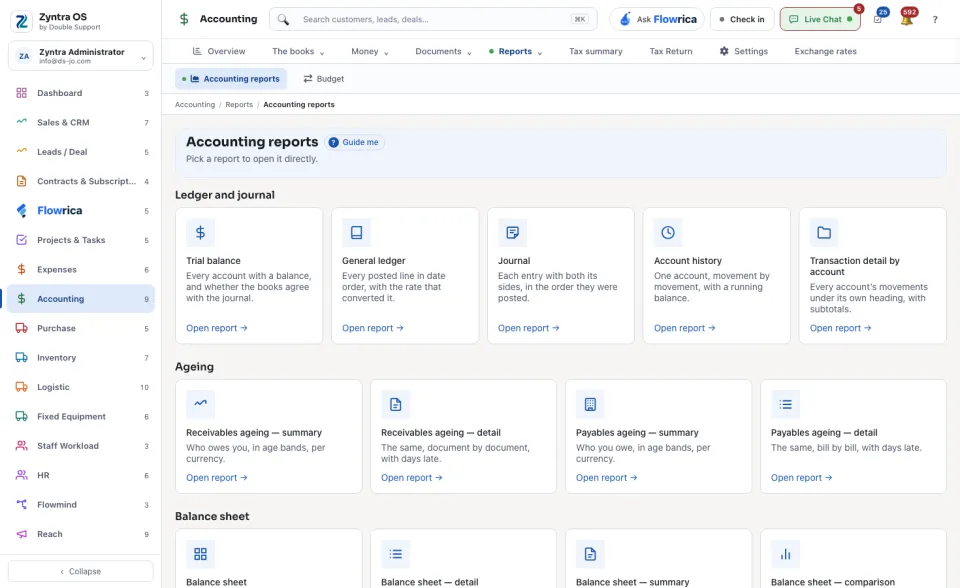Click the Guide me button

[354, 142]
